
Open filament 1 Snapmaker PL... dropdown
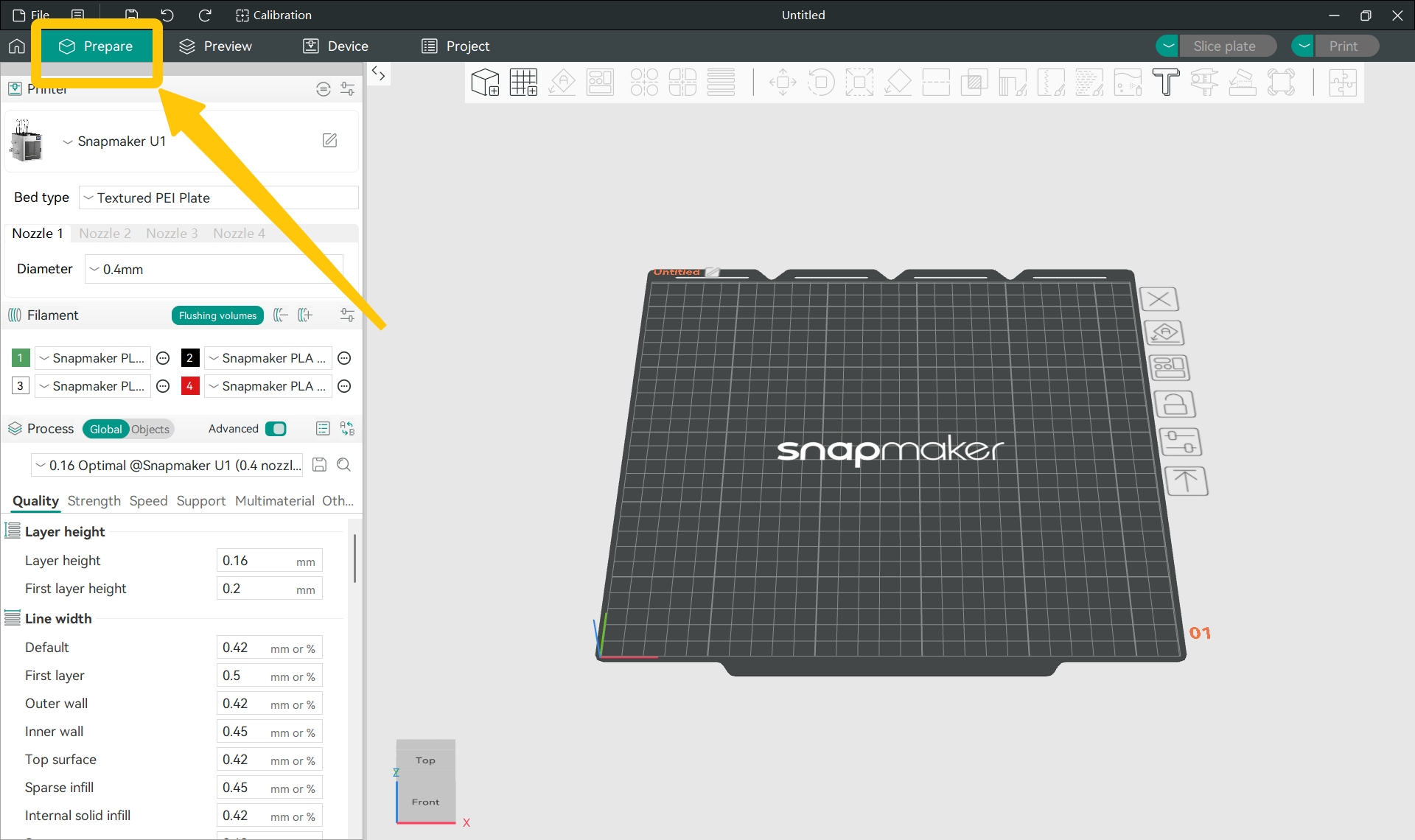click(x=93, y=358)
